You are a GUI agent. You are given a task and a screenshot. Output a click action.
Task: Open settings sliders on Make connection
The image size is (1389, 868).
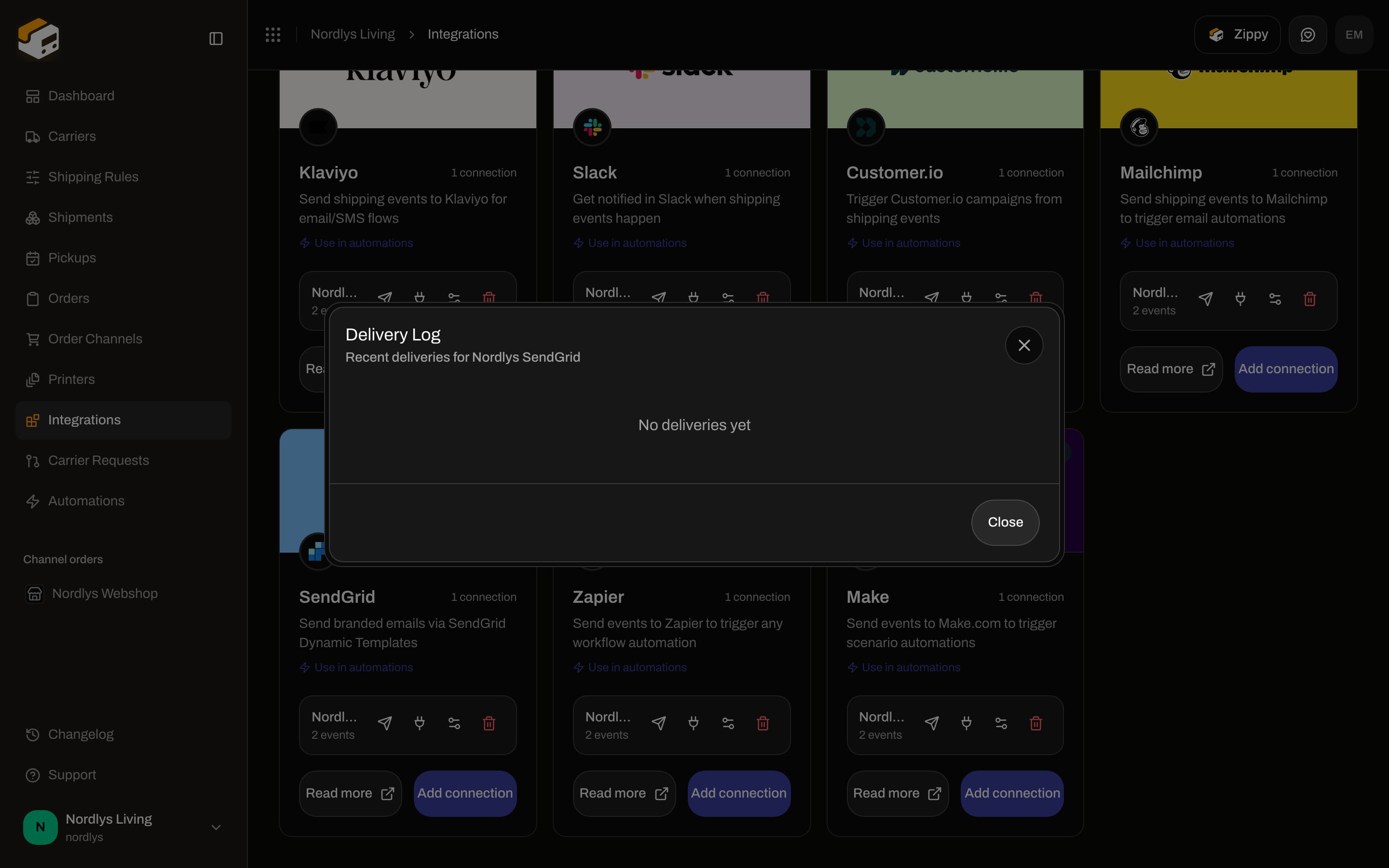click(x=1001, y=723)
